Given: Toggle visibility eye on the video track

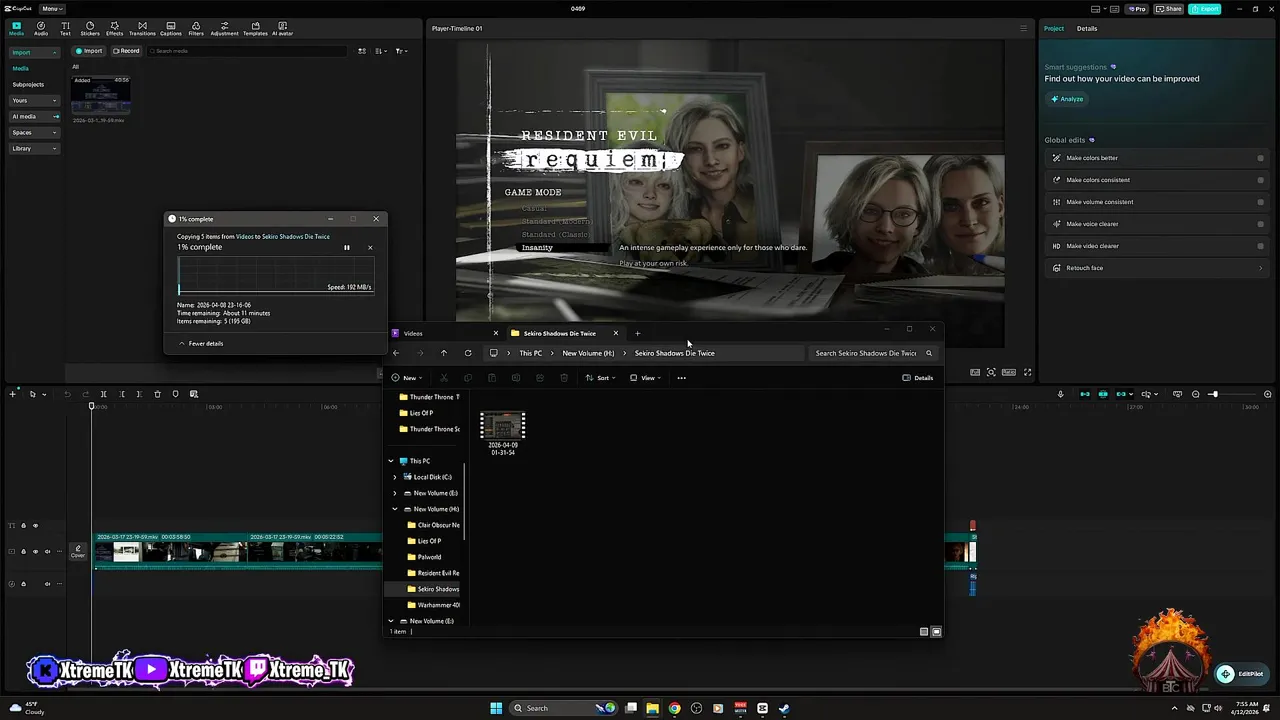Looking at the screenshot, I should tap(35, 551).
